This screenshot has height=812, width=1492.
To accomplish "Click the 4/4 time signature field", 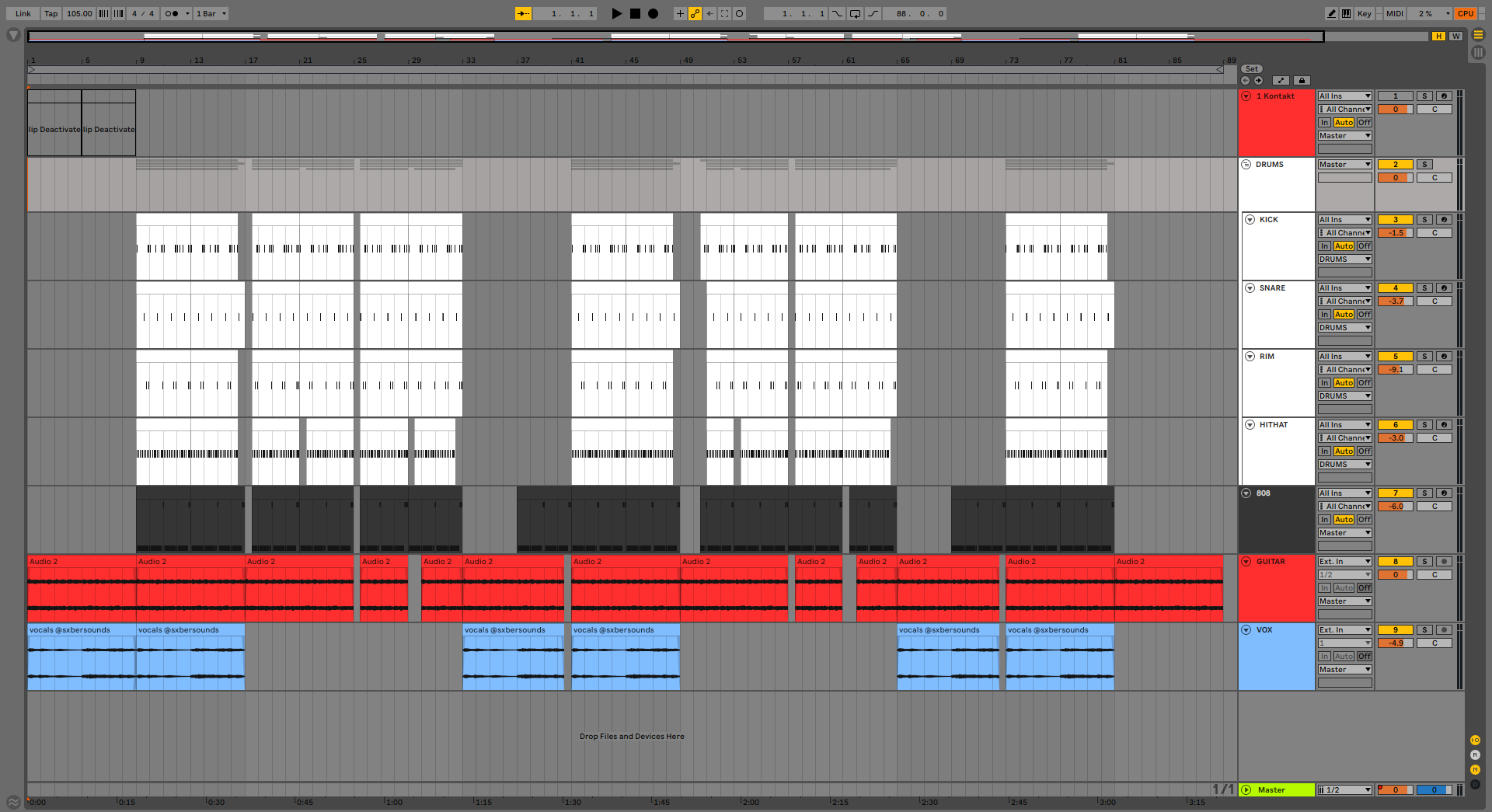I will coord(142,13).
